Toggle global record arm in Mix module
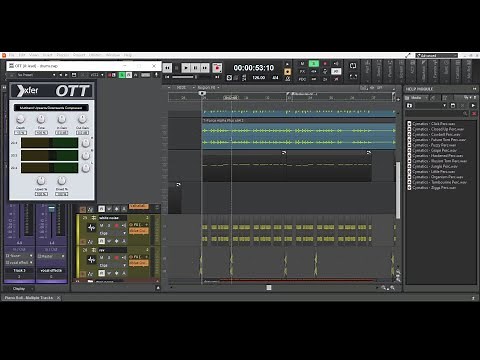480x360 pixels. tap(325, 64)
